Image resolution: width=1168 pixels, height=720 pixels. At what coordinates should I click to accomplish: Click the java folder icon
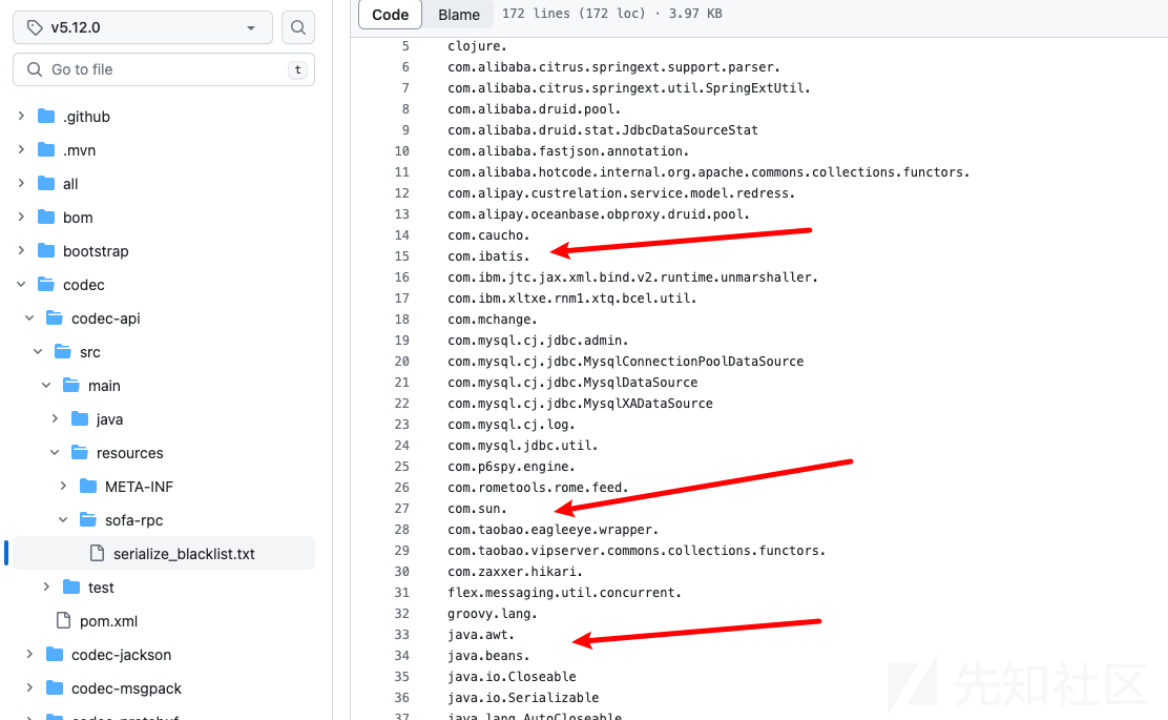(80, 418)
